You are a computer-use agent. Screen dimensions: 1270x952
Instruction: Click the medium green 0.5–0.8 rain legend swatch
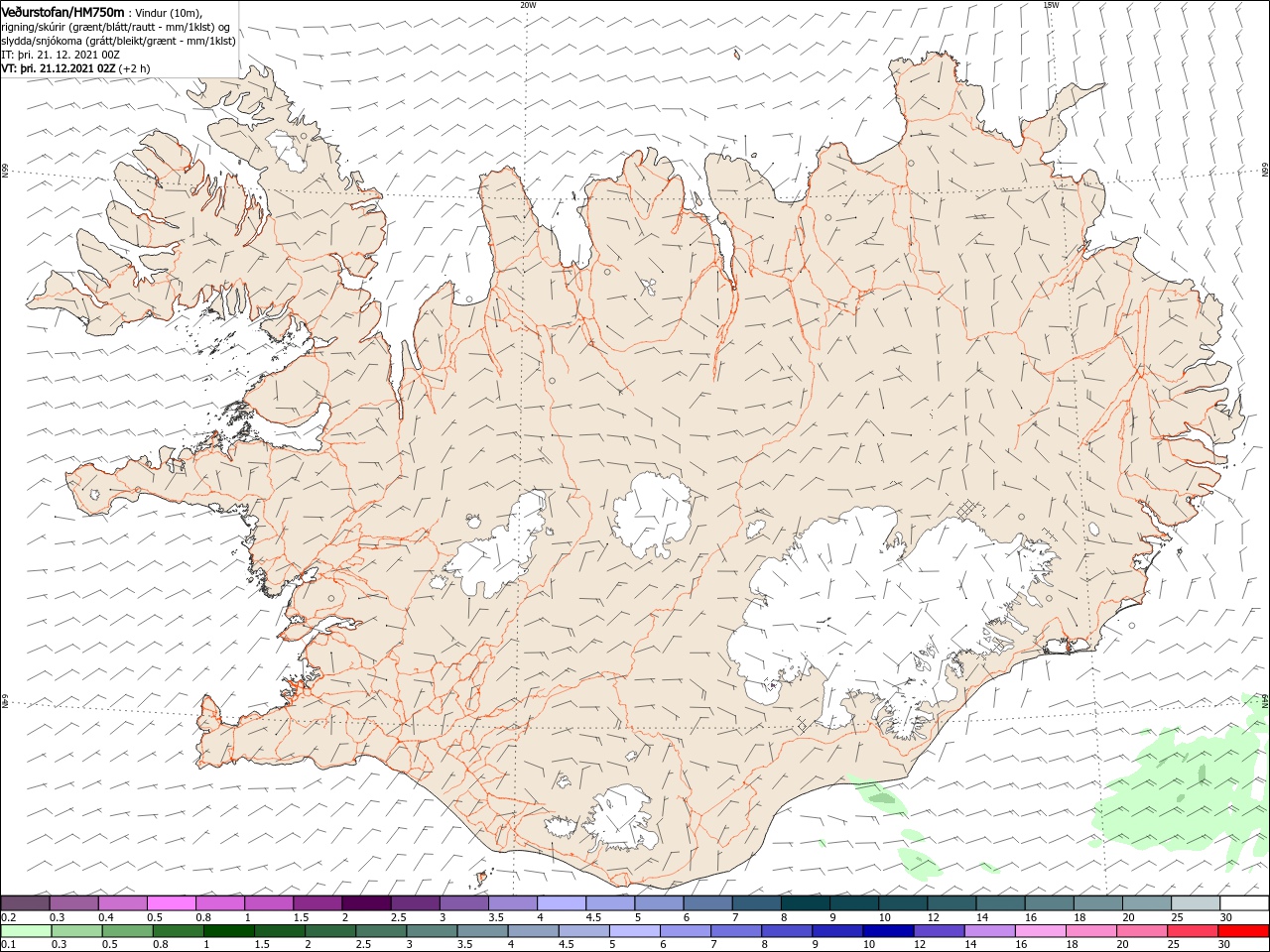pyautogui.click(x=128, y=931)
